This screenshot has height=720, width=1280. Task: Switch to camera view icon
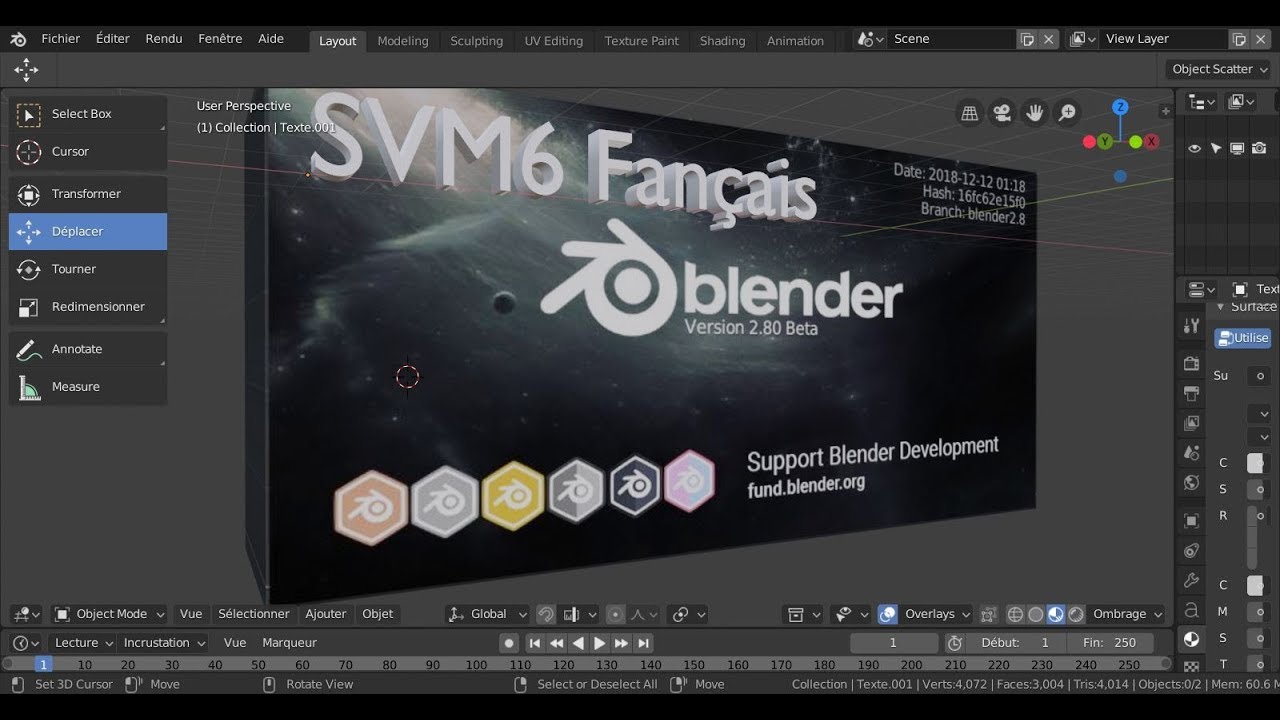1002,113
